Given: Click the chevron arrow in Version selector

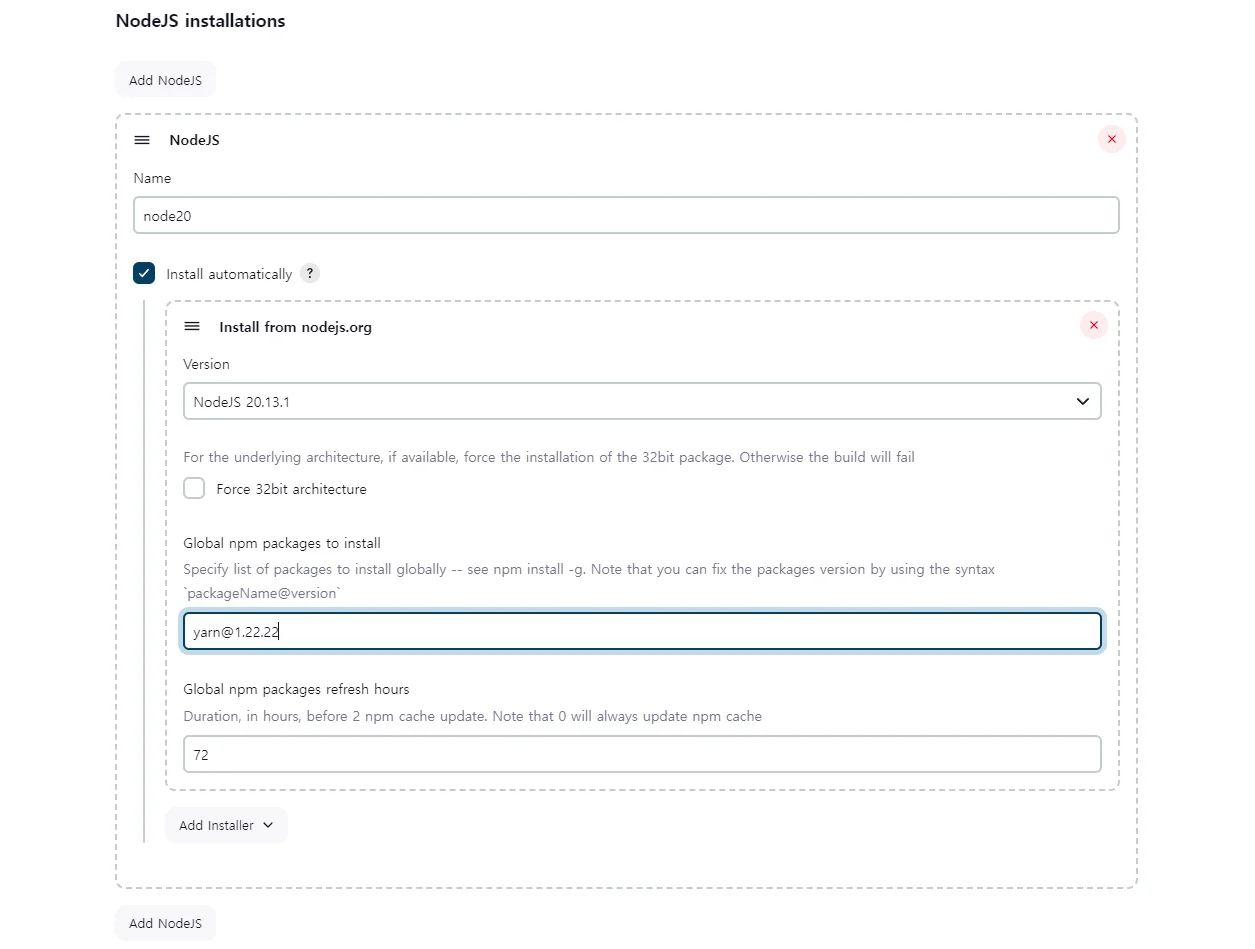Looking at the screenshot, I should click(1082, 402).
